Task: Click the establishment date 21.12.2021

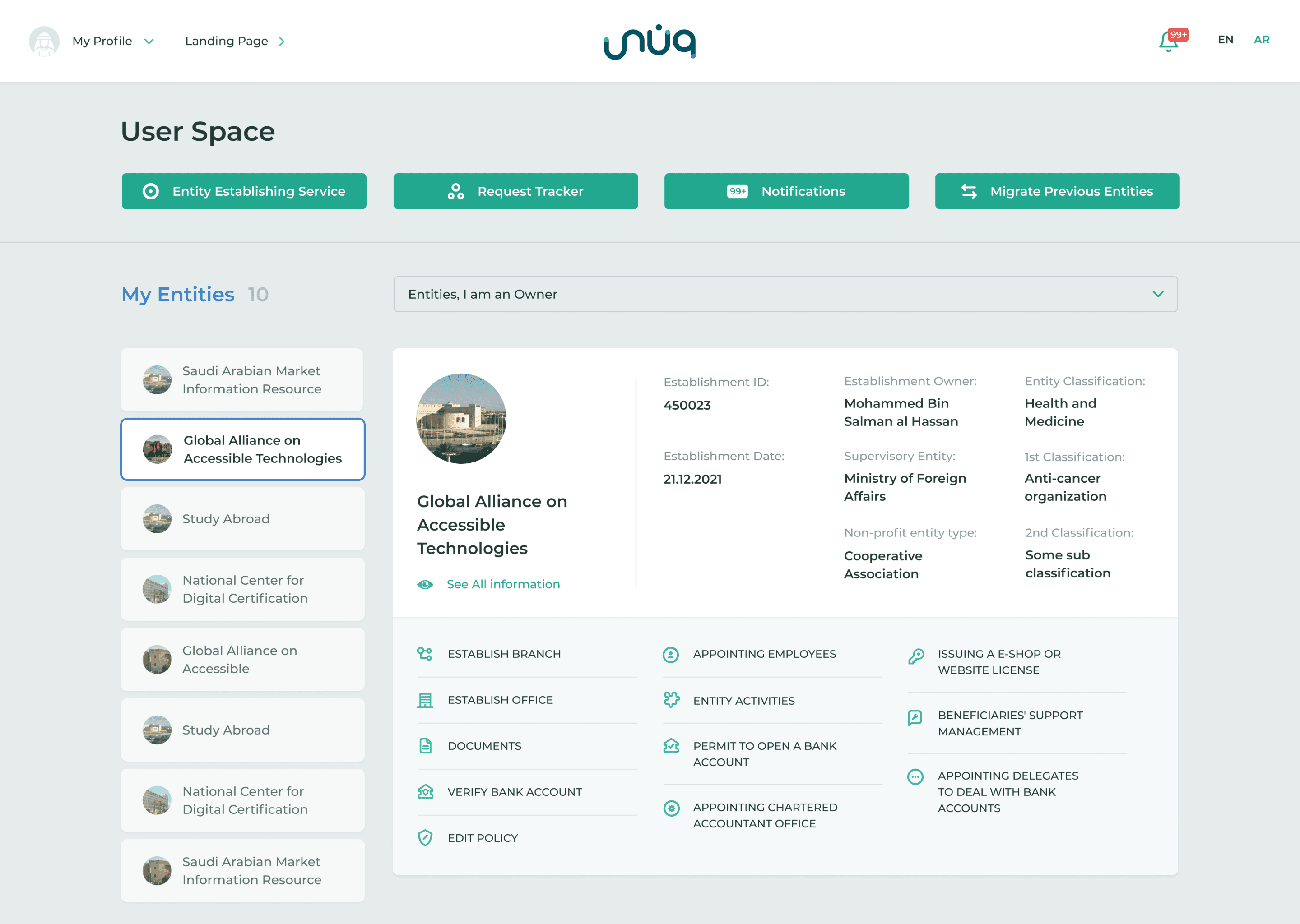Action: 692,479
